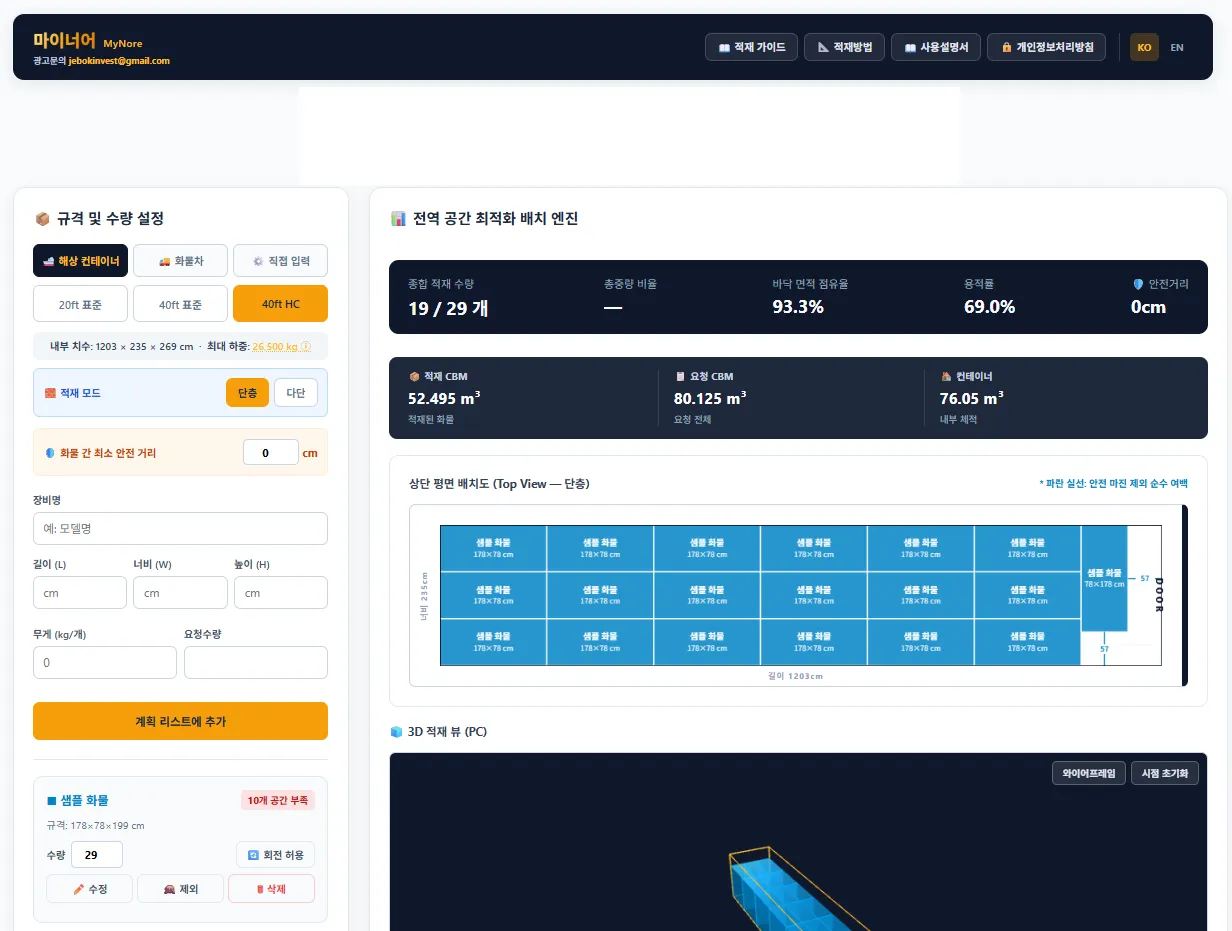The image size is (1232, 931).
Task: Click the gear icon on 직접 입력
Action: pyautogui.click(x=258, y=261)
